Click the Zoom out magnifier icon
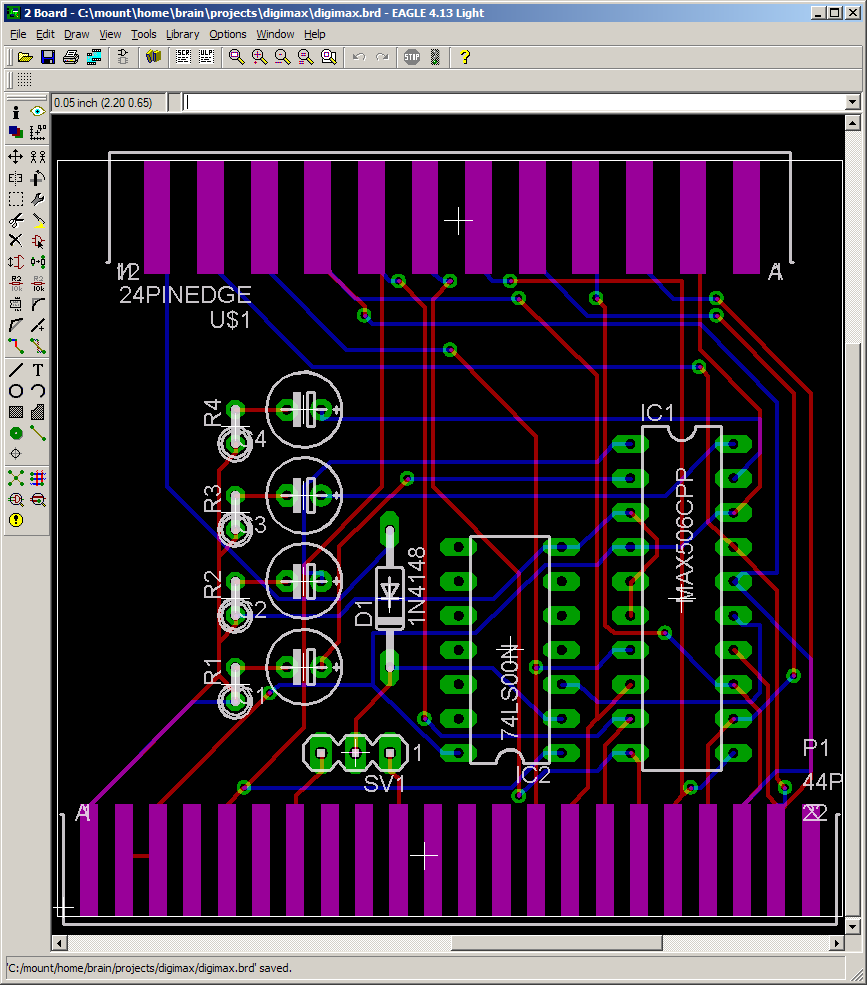Screen dimensions: 867x985 [283, 57]
